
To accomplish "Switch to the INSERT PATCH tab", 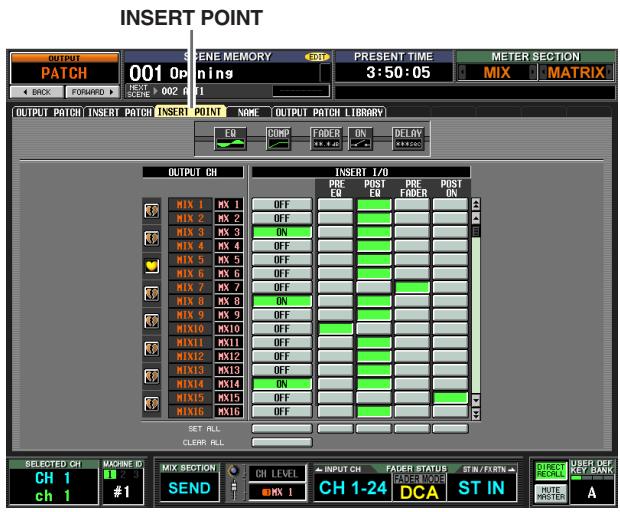I will click(120, 112).
